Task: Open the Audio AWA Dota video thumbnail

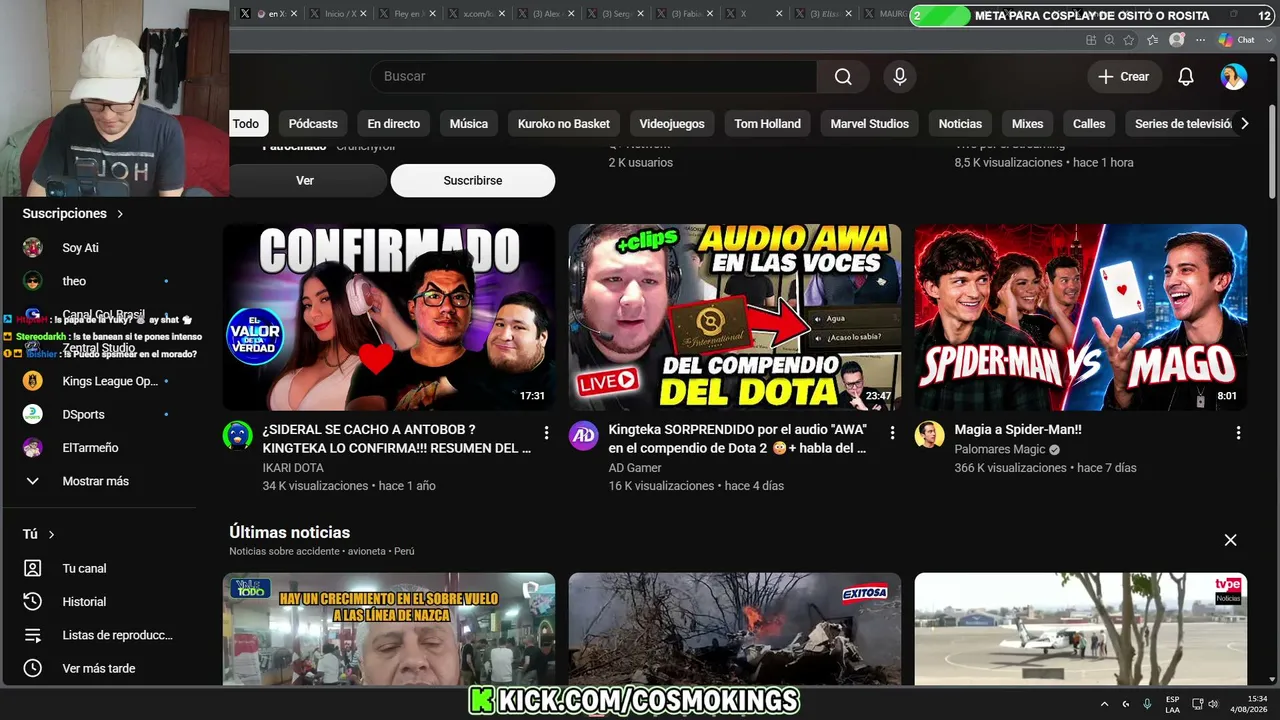Action: click(x=735, y=317)
